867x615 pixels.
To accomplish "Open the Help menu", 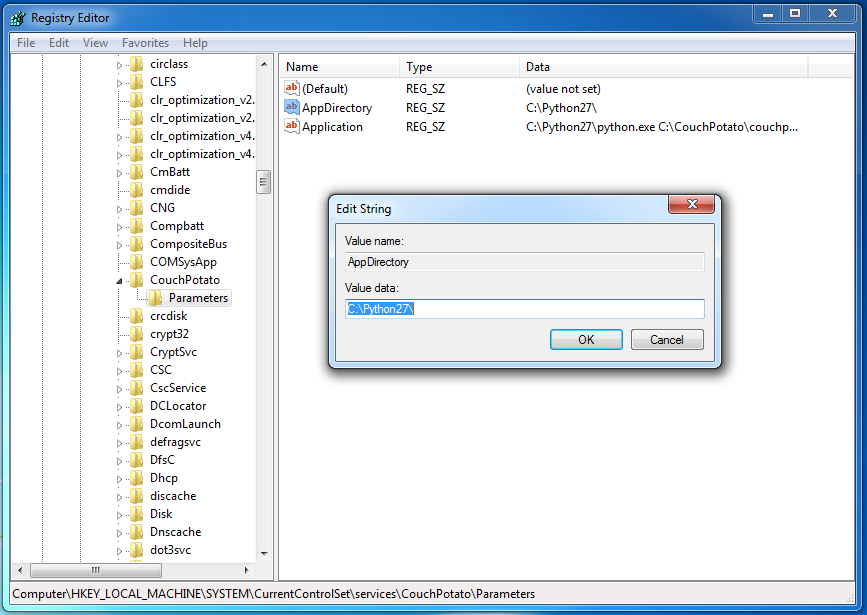I will tap(195, 43).
